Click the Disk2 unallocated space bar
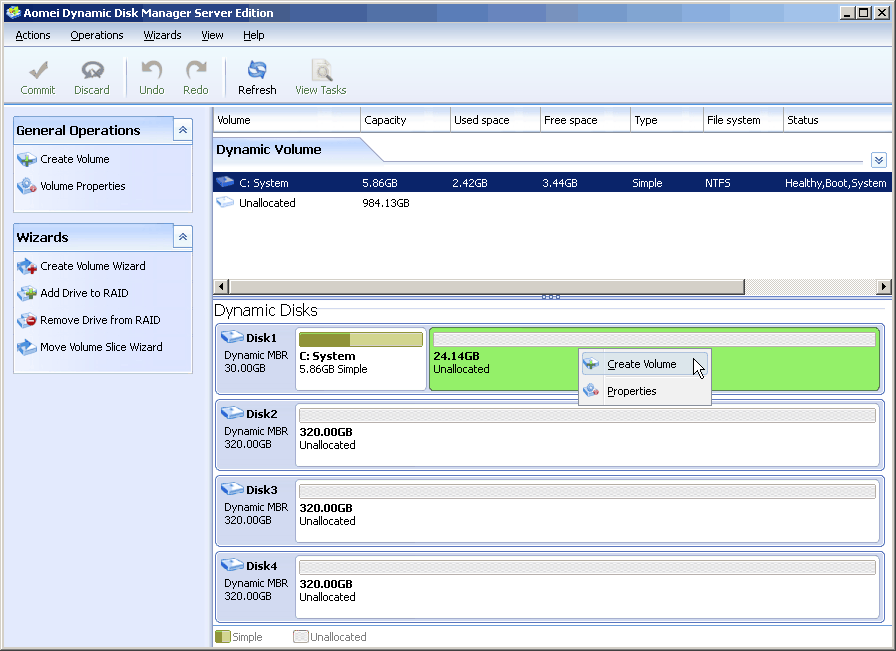The height and width of the screenshot is (651, 896). click(587, 415)
